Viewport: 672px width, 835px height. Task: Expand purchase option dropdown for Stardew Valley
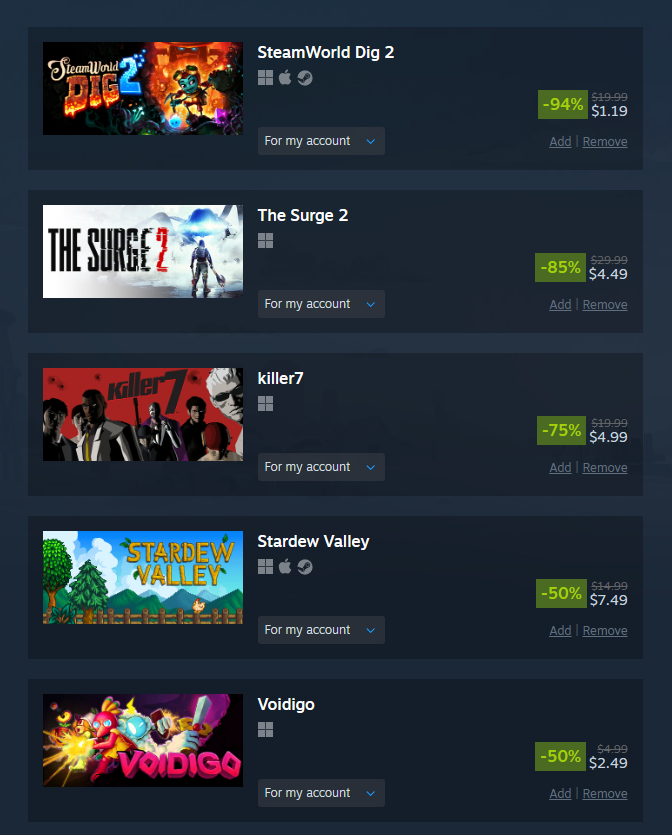coord(321,630)
